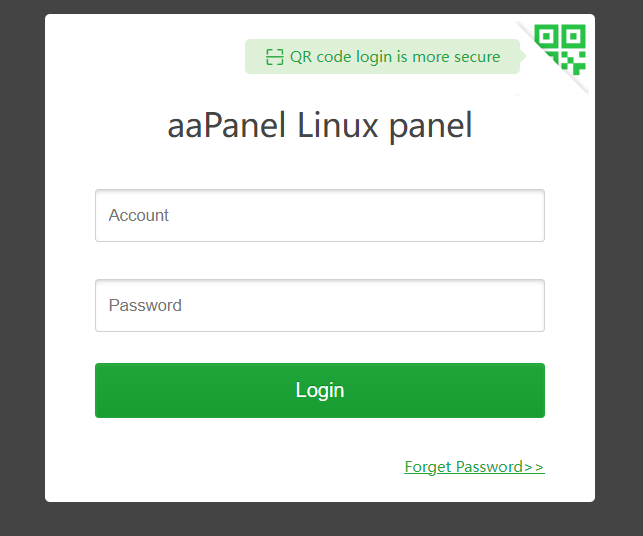
Task: Submit the form with the Login button
Action: pyautogui.click(x=320, y=390)
